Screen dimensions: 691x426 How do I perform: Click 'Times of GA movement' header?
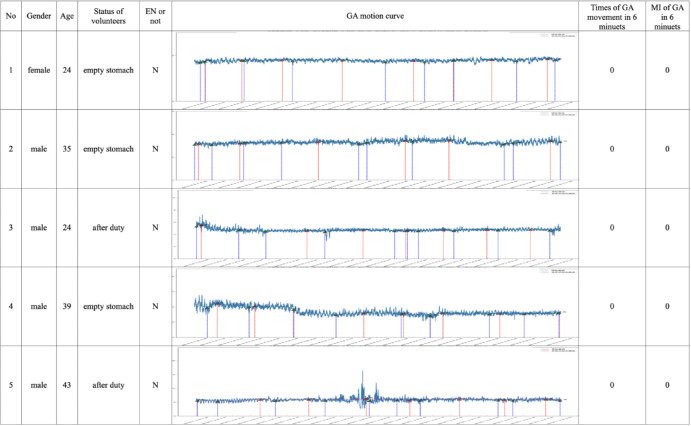click(x=612, y=17)
